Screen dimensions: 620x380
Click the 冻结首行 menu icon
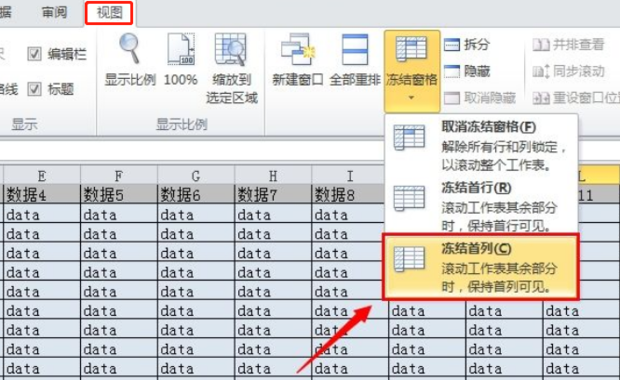point(410,198)
